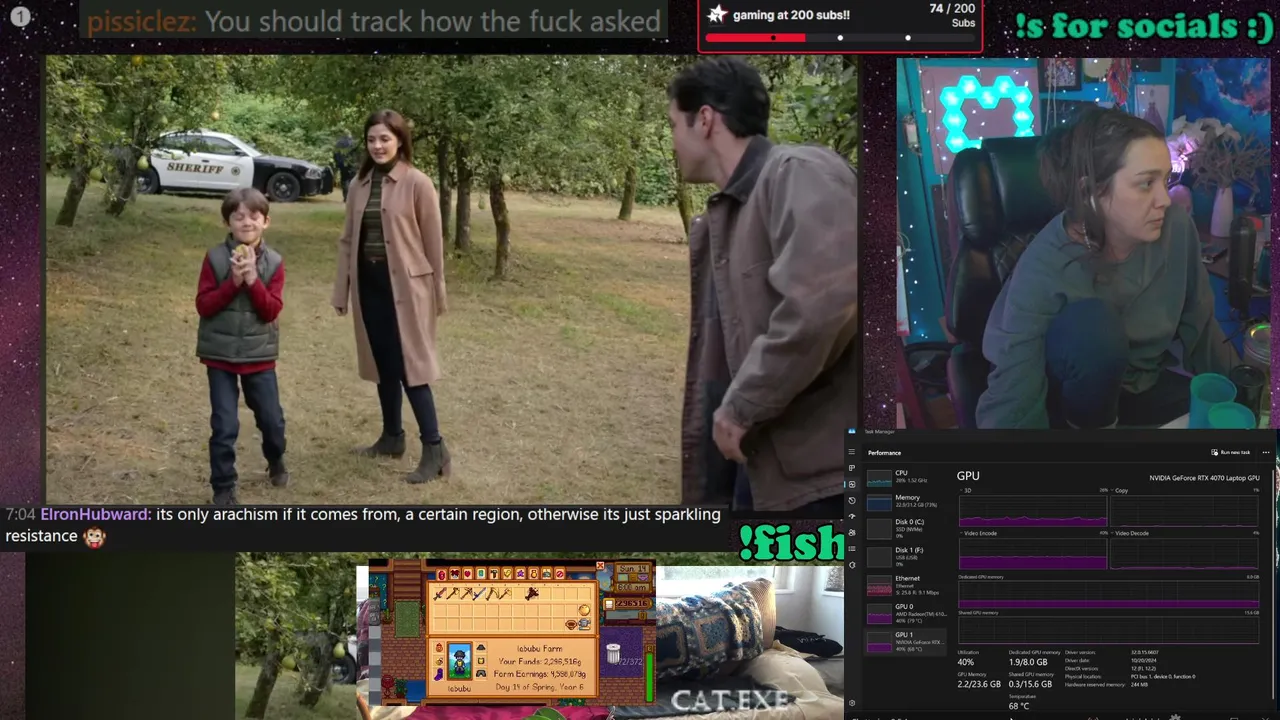Click the Shared GPU memory graph
Image resolution: width=1280 pixels, height=720 pixels.
click(1108, 629)
